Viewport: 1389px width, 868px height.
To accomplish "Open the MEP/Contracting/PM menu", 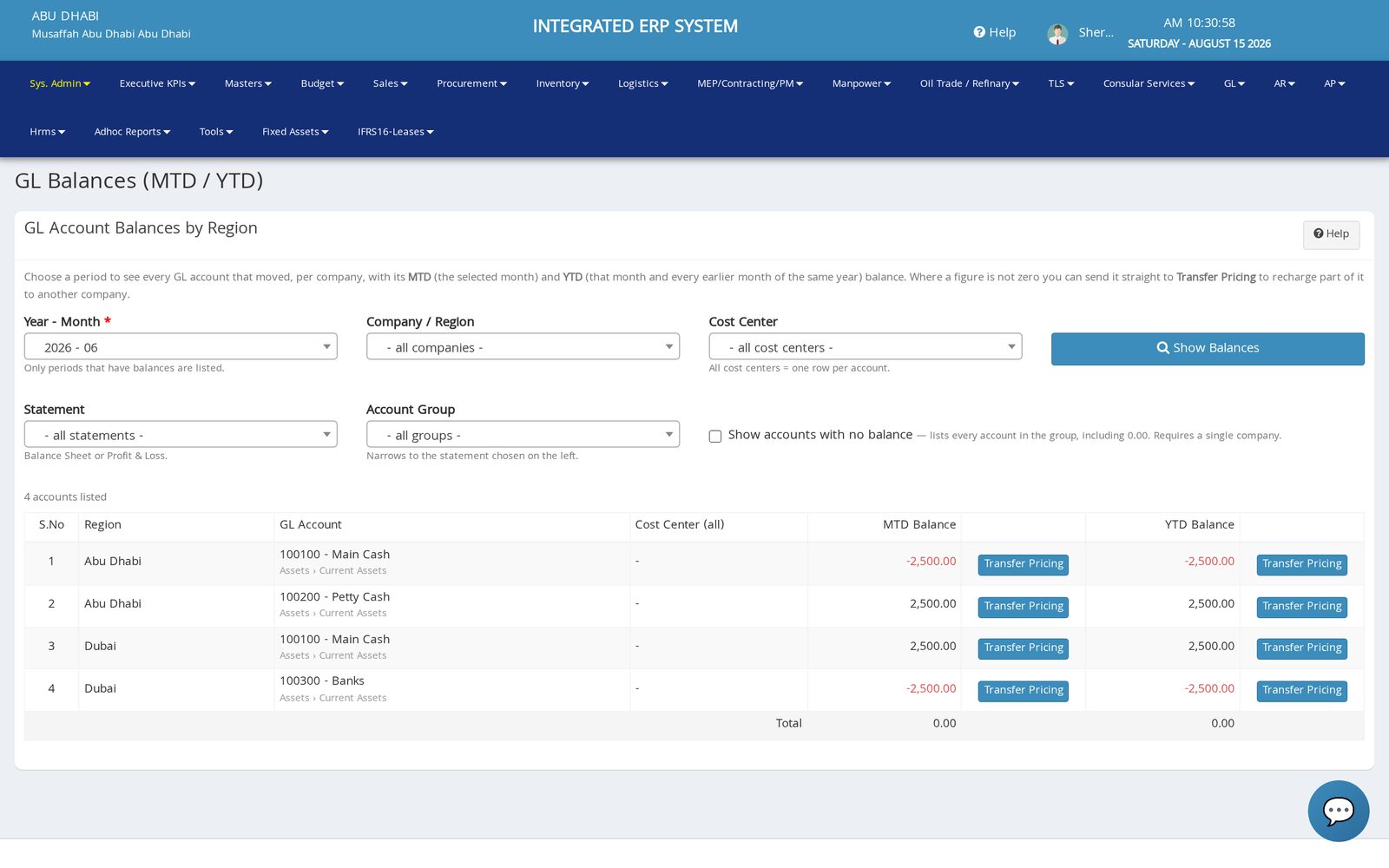I will tap(750, 84).
